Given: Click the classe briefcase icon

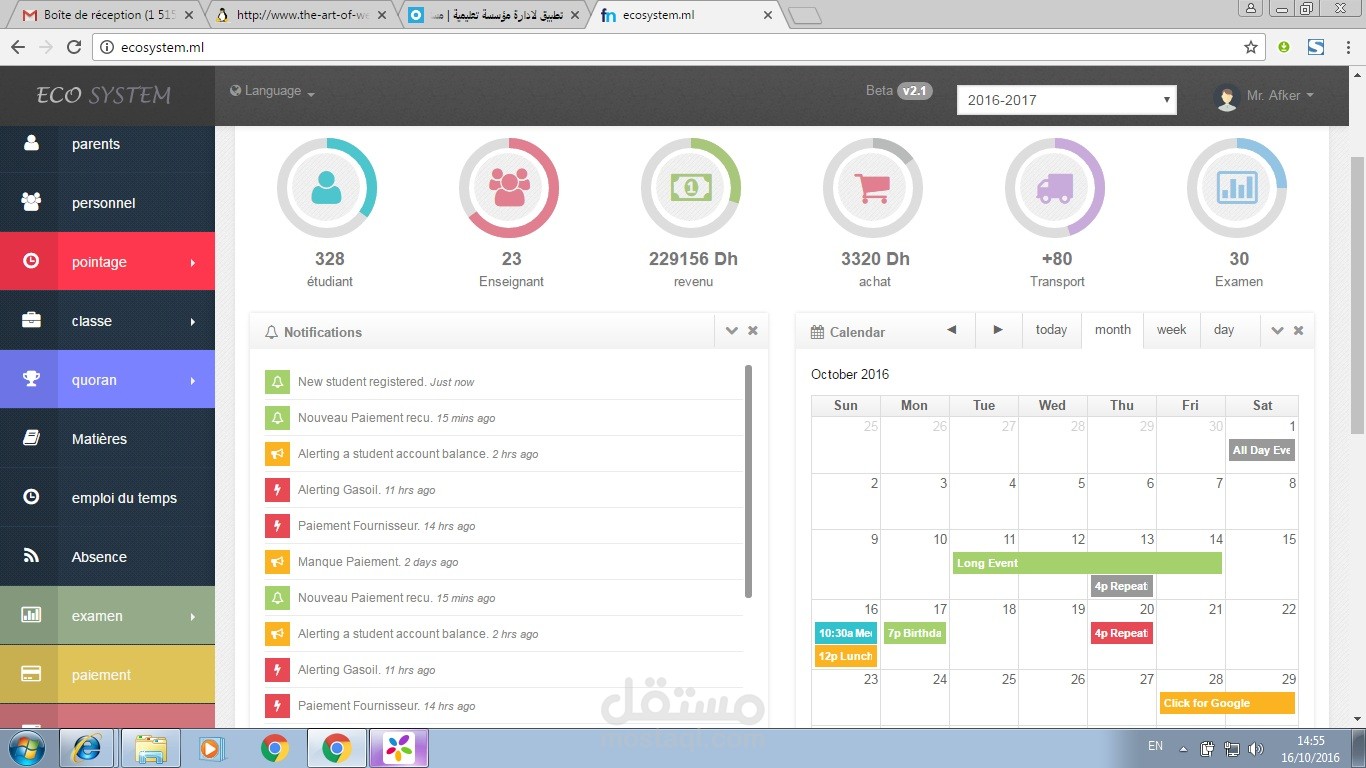Looking at the screenshot, I should coord(31,320).
